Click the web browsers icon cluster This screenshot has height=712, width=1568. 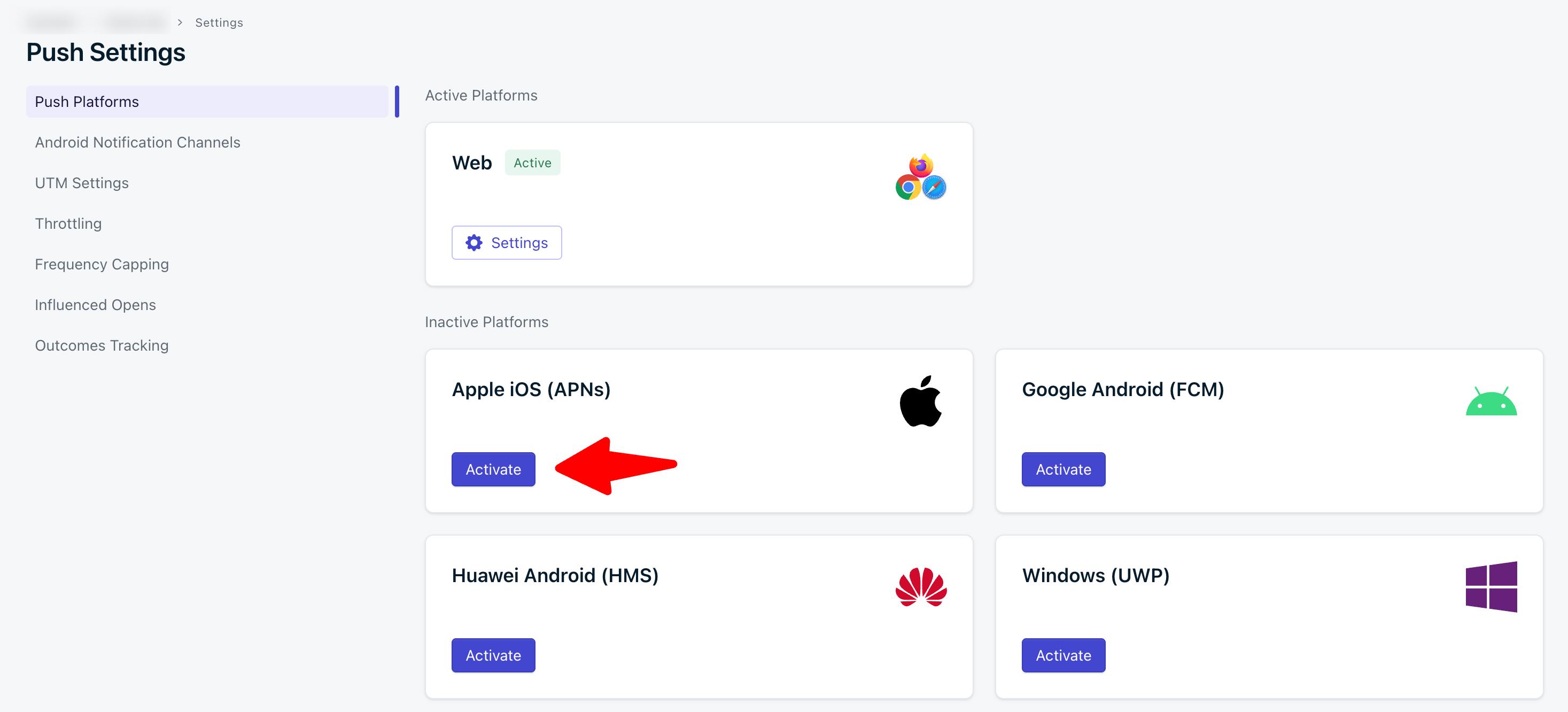(920, 177)
